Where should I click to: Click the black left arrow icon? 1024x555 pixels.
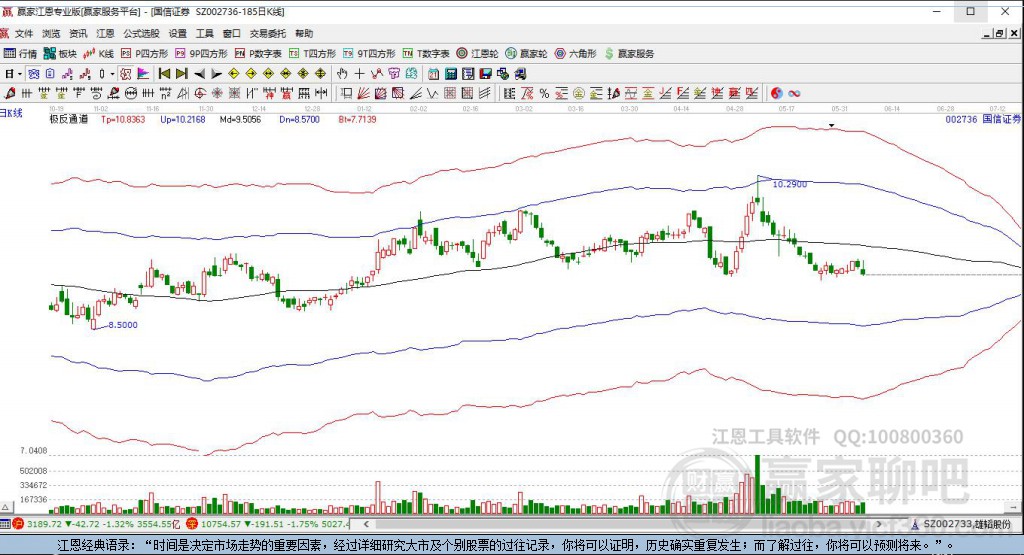[x=200, y=74]
